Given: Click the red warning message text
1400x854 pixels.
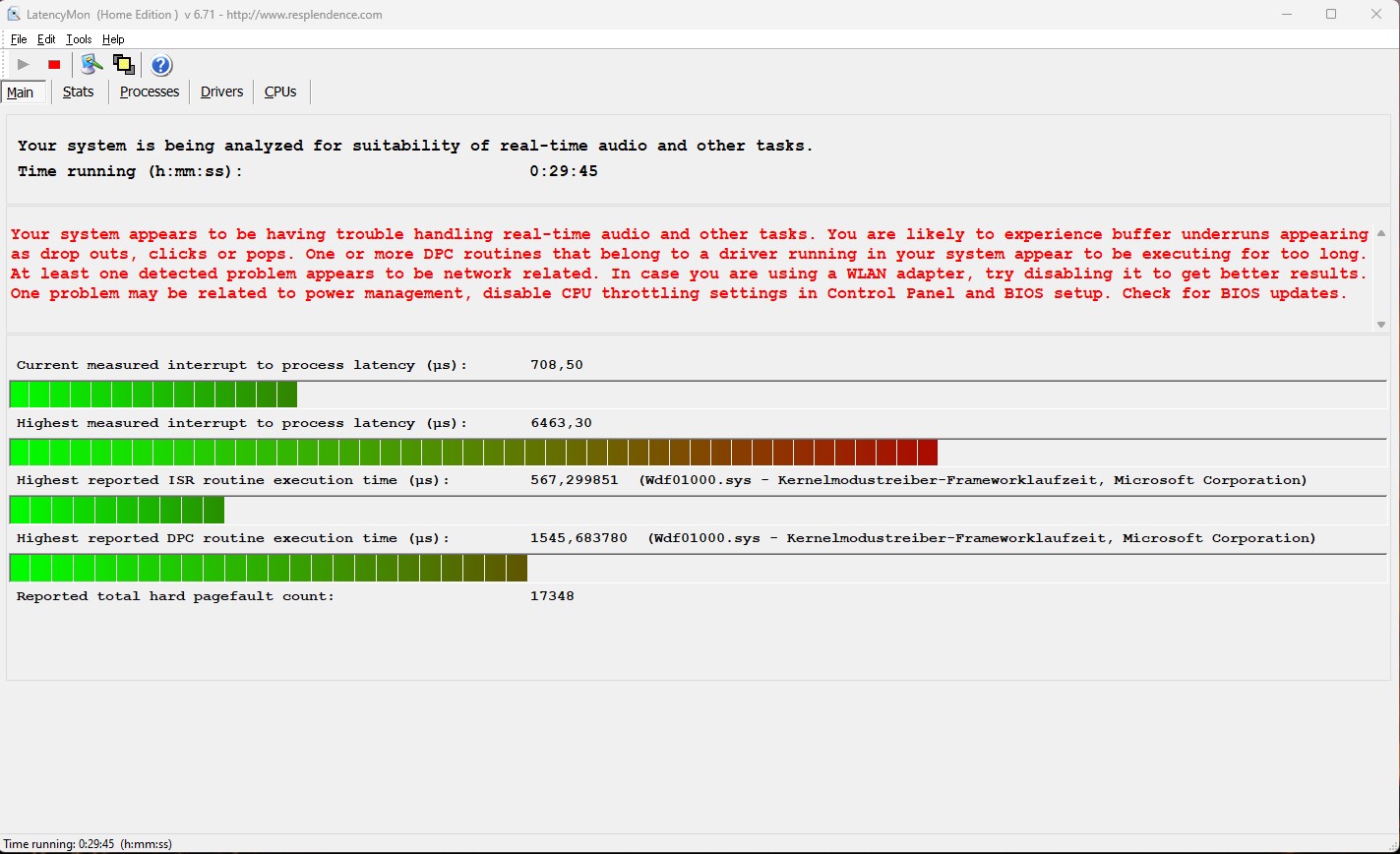Looking at the screenshot, I should click(x=689, y=264).
